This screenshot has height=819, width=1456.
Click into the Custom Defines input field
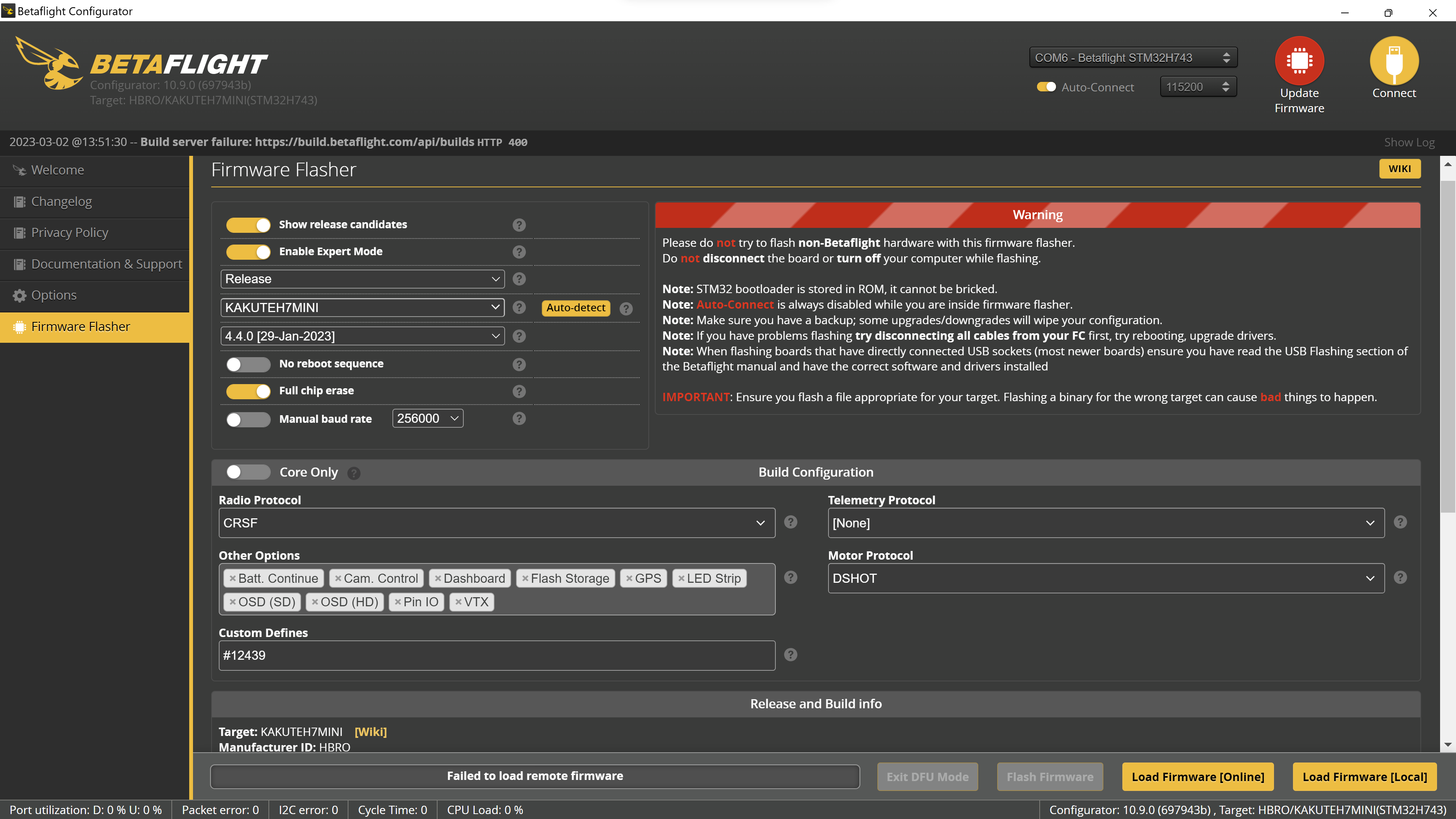tap(496, 656)
